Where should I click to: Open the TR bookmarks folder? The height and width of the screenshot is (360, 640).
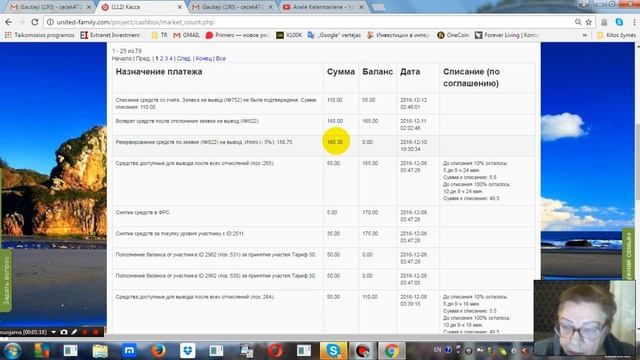click(x=159, y=35)
